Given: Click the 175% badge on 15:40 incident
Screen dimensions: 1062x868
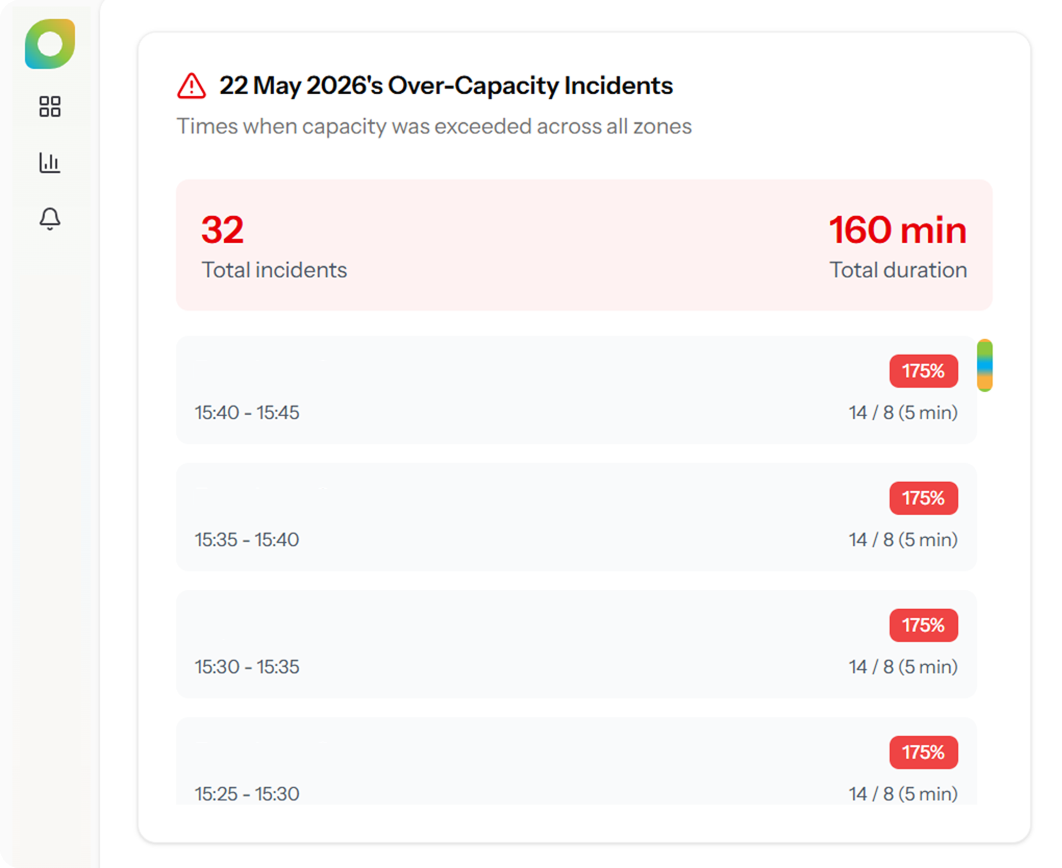Looking at the screenshot, I should [x=923, y=371].
